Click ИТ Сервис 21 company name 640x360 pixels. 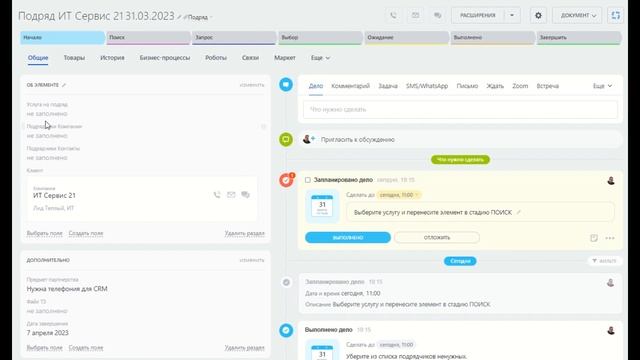[x=54, y=196]
